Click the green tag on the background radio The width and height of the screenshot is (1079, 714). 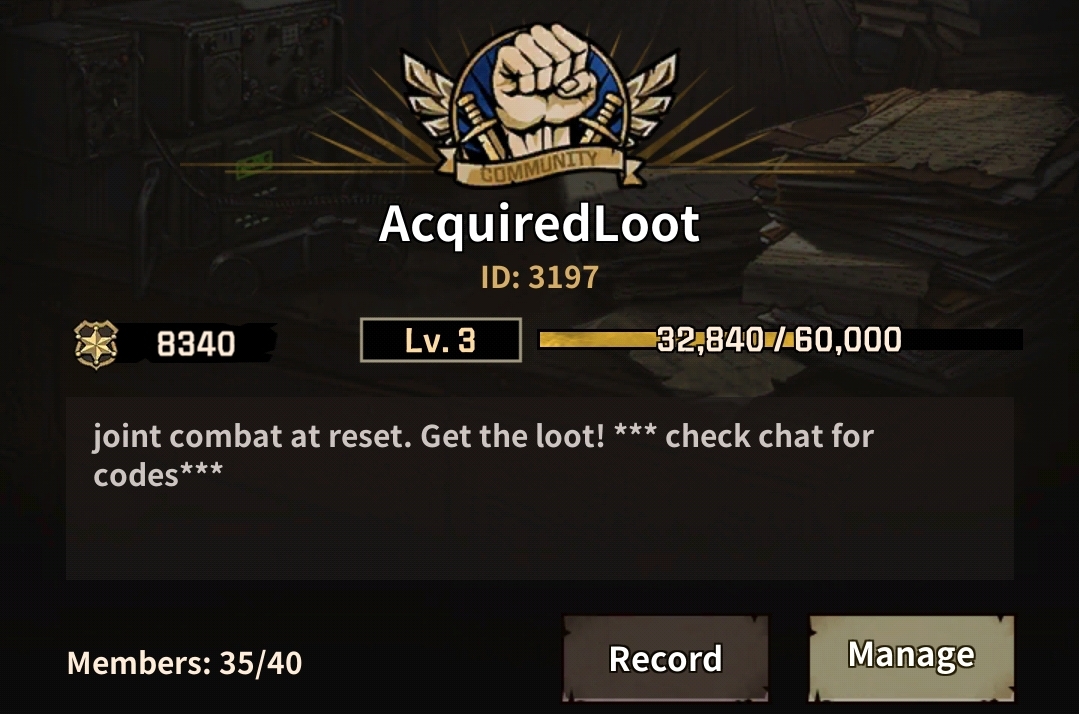(254, 164)
